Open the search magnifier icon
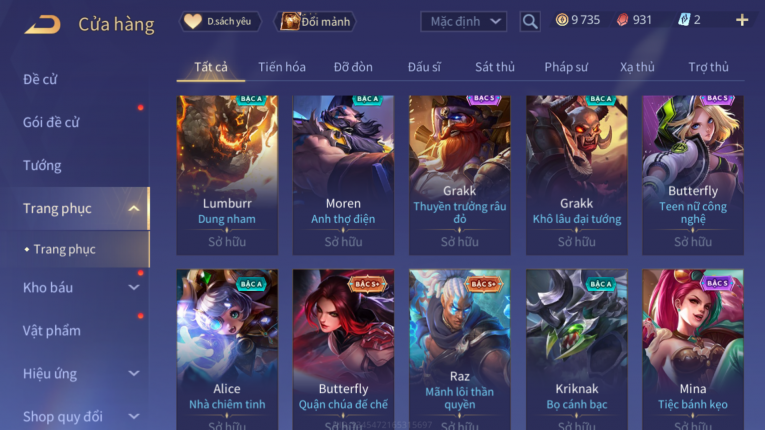 click(530, 21)
